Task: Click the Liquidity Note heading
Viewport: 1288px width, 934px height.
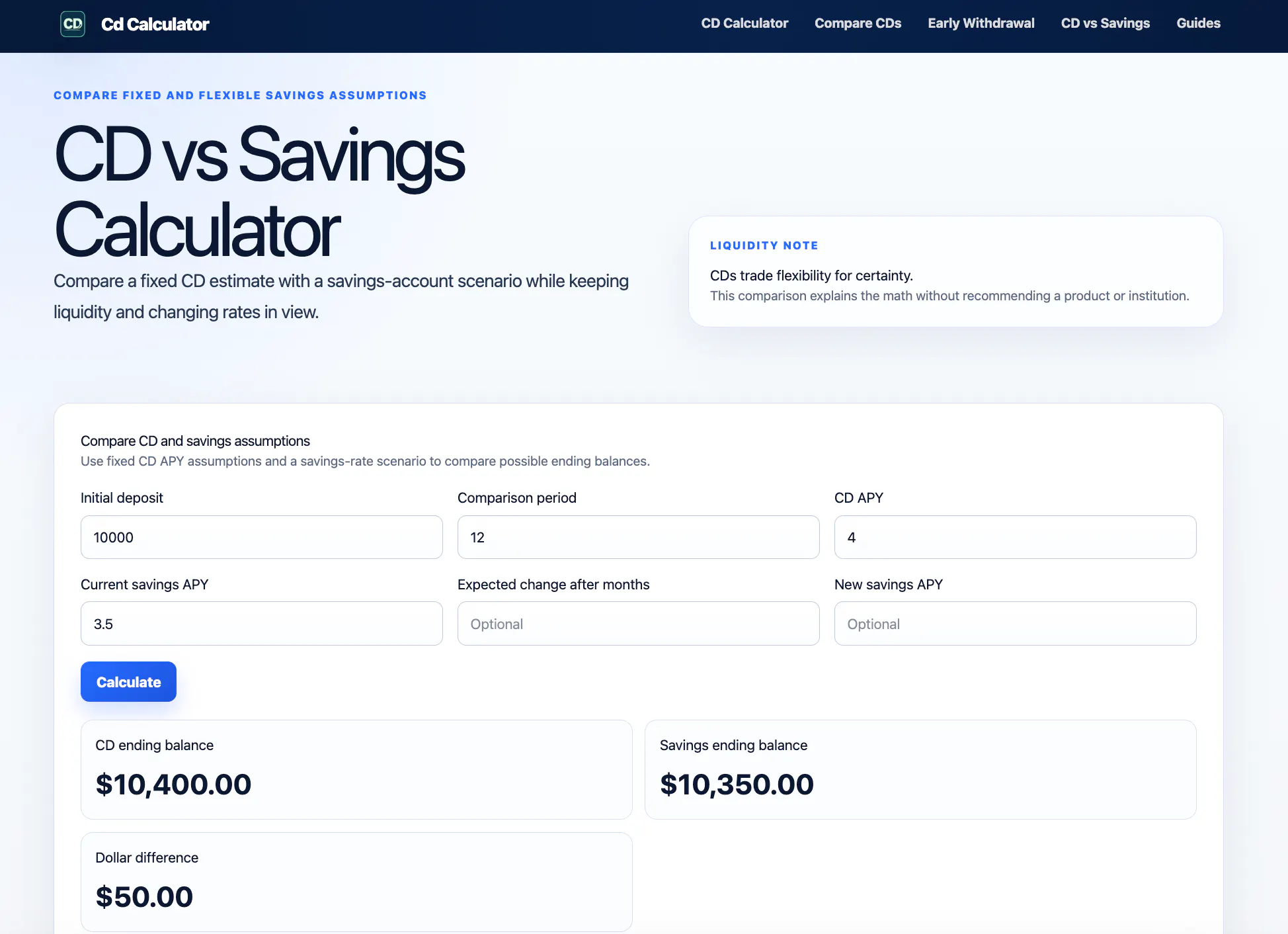Action: (764, 245)
